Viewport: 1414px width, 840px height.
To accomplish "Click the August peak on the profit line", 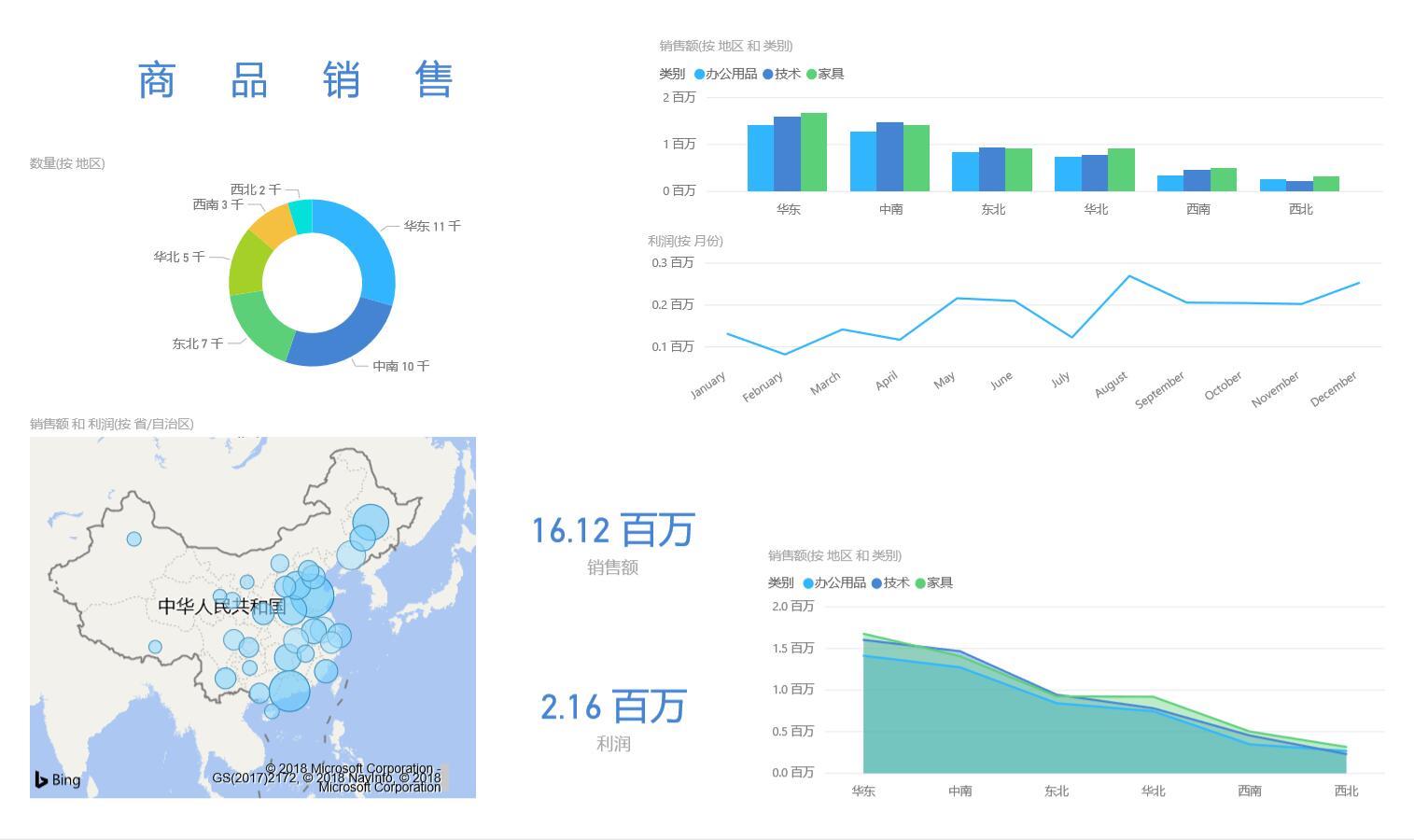I will click(x=1129, y=276).
